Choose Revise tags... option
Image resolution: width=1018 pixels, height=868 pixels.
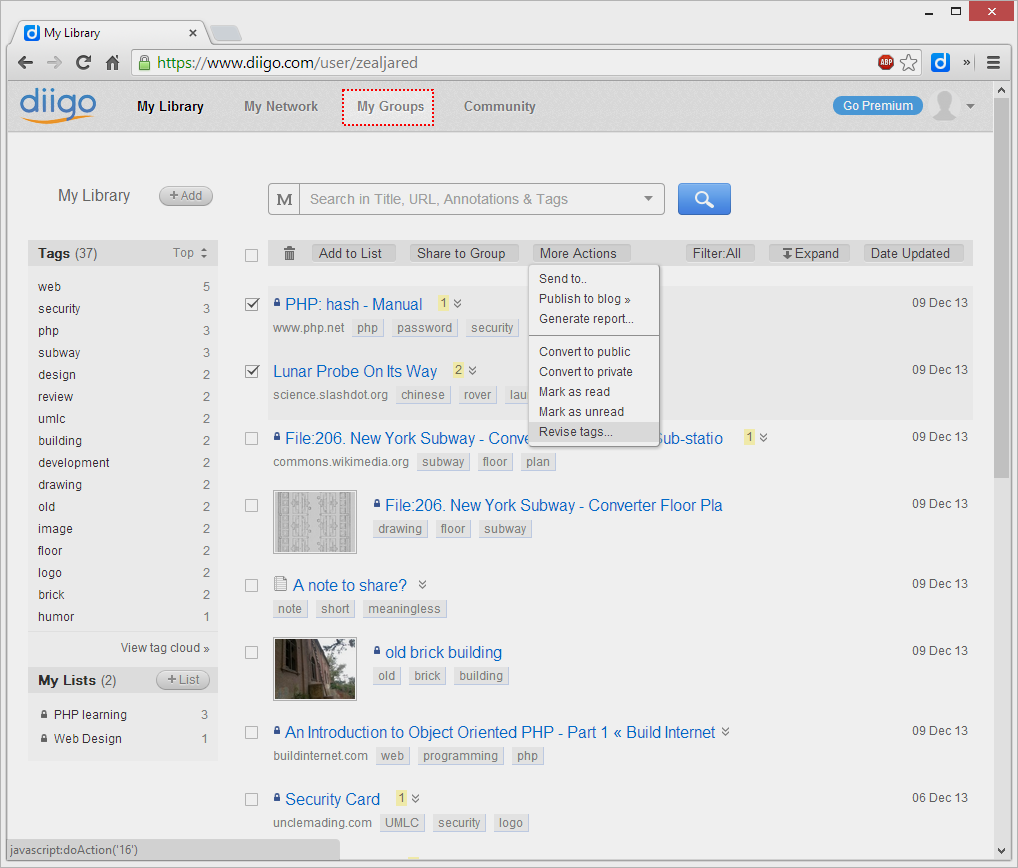(594, 432)
